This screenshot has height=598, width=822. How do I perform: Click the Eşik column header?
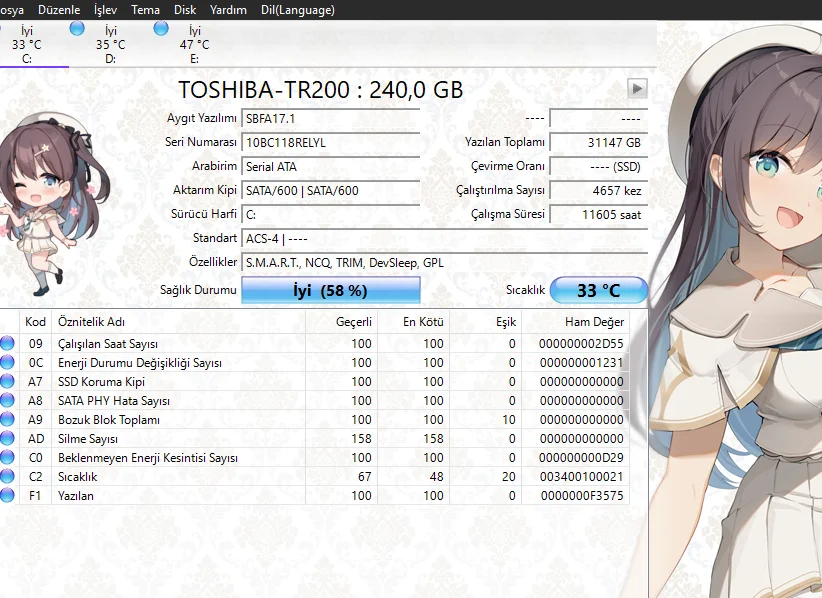click(485, 322)
